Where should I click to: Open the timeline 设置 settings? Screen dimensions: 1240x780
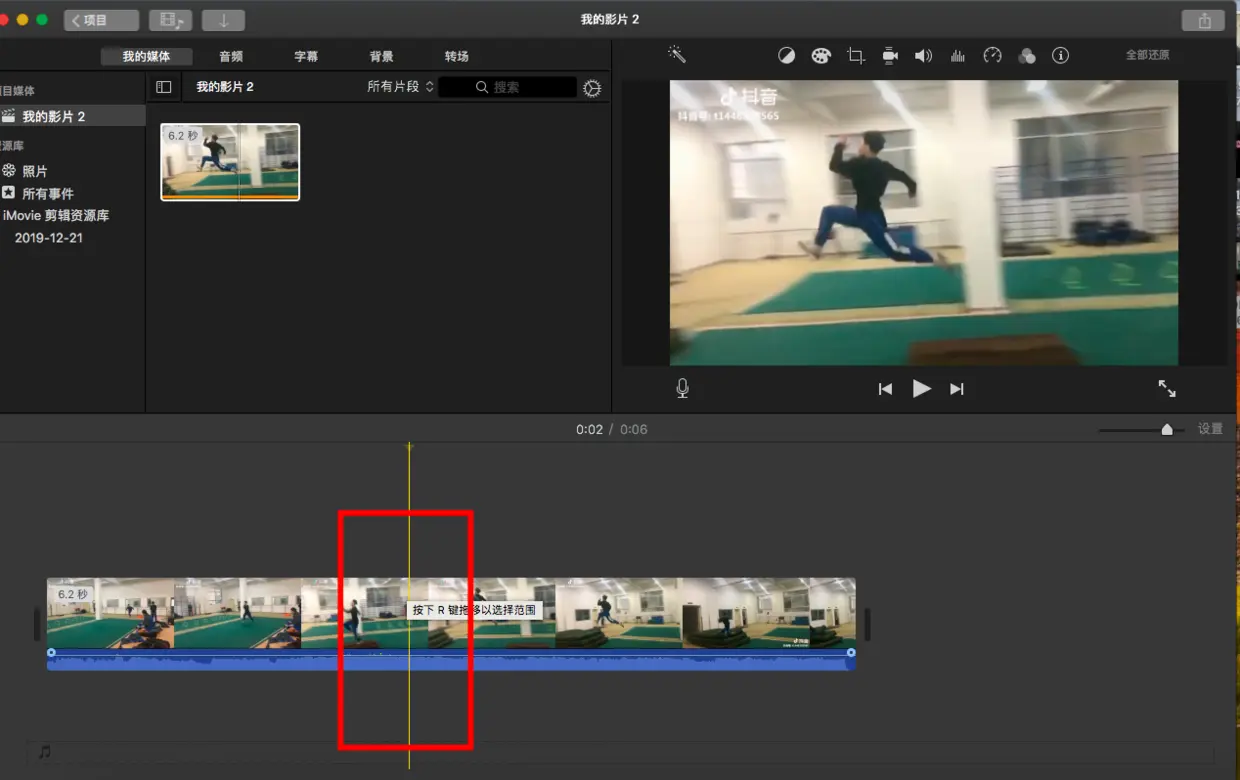tap(1210, 429)
